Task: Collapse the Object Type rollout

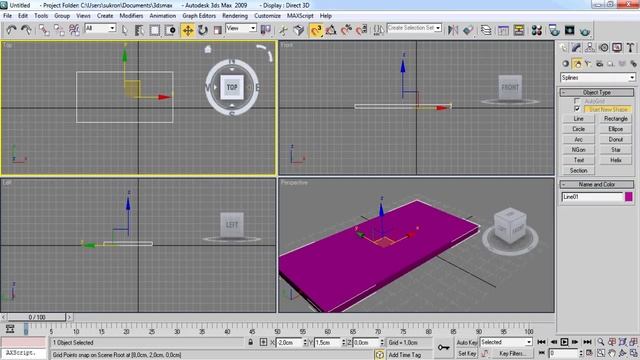Action: (597, 92)
